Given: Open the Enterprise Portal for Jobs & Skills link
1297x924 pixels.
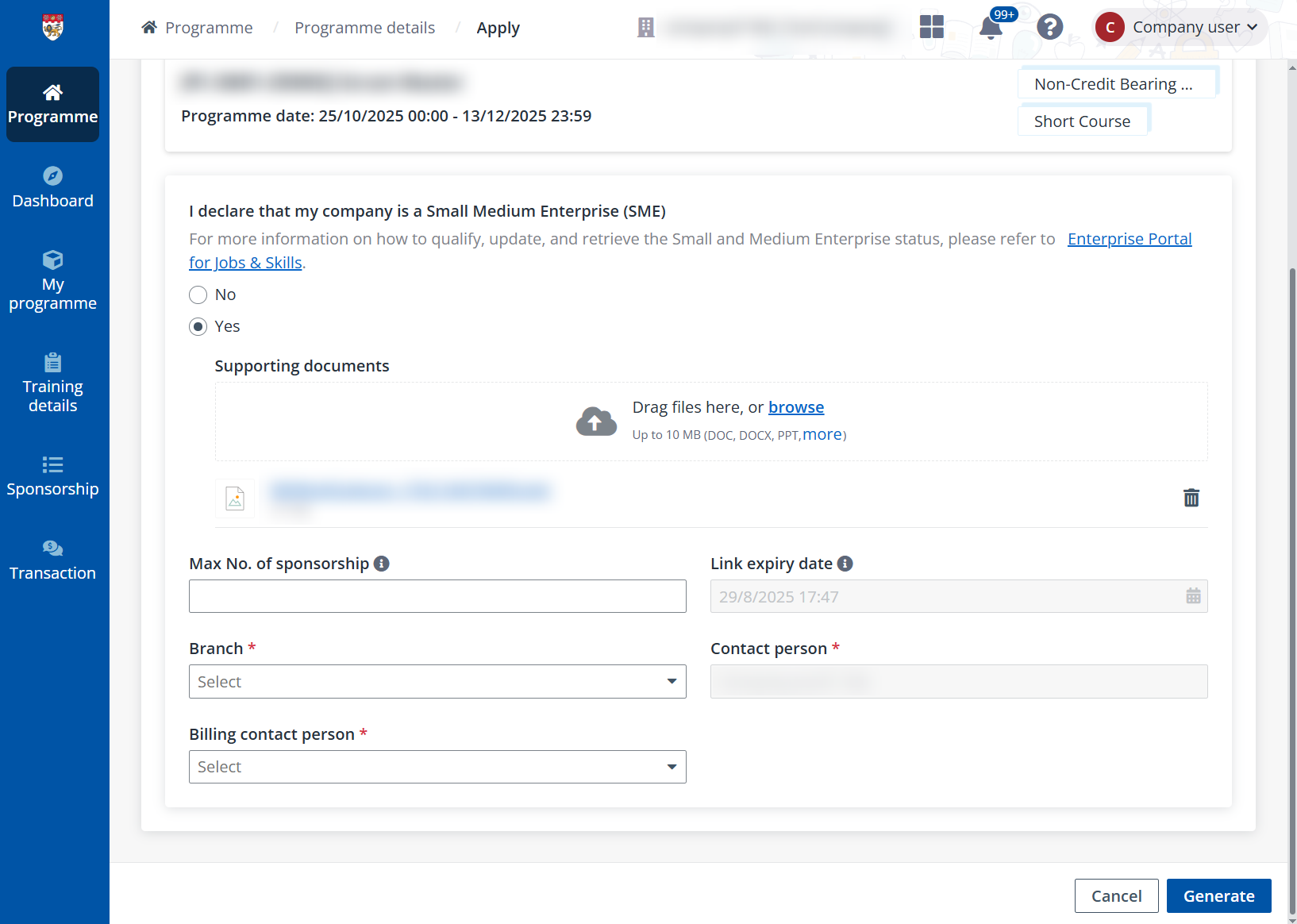Looking at the screenshot, I should tap(1130, 238).
